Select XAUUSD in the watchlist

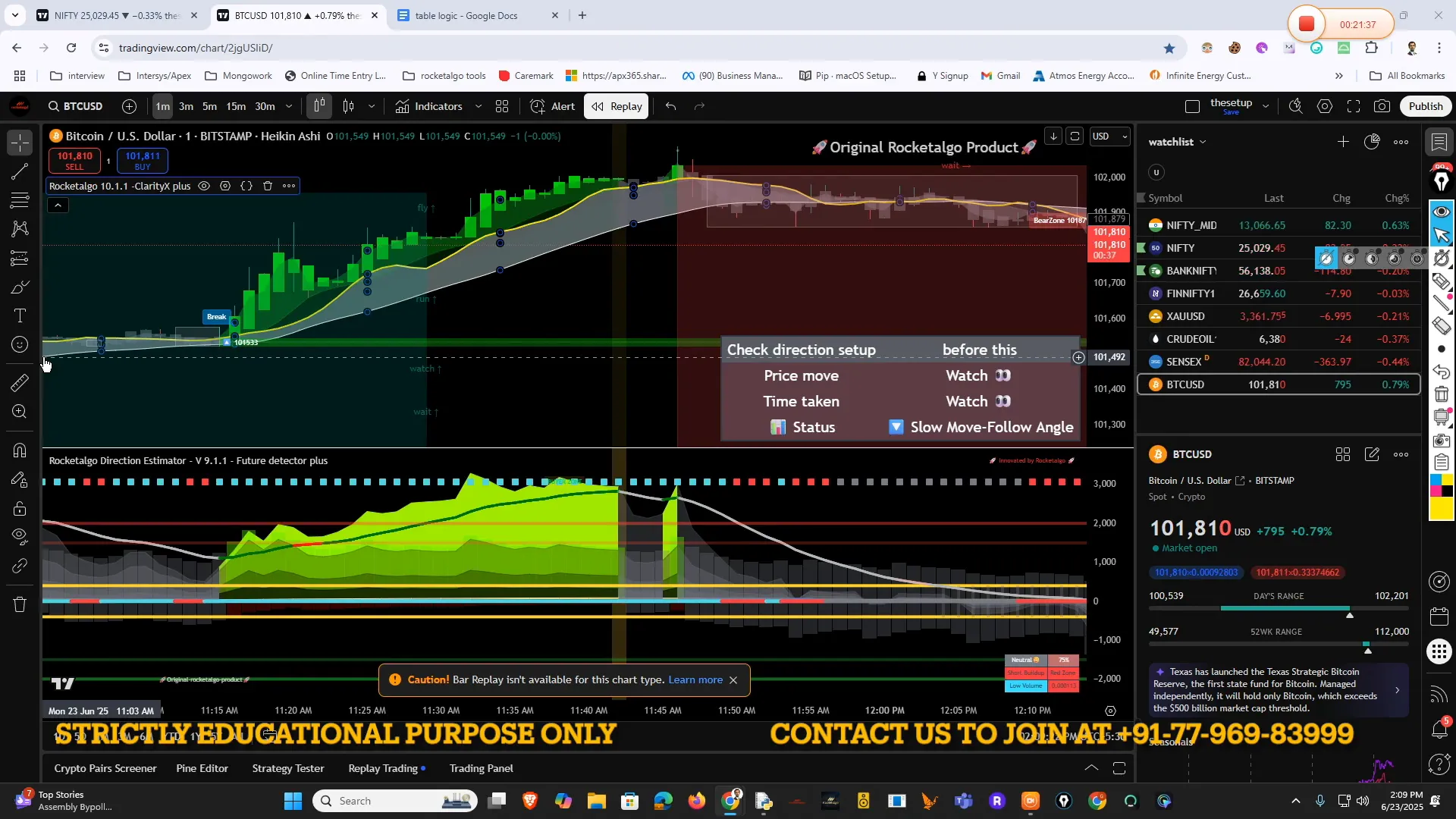pos(1185,316)
